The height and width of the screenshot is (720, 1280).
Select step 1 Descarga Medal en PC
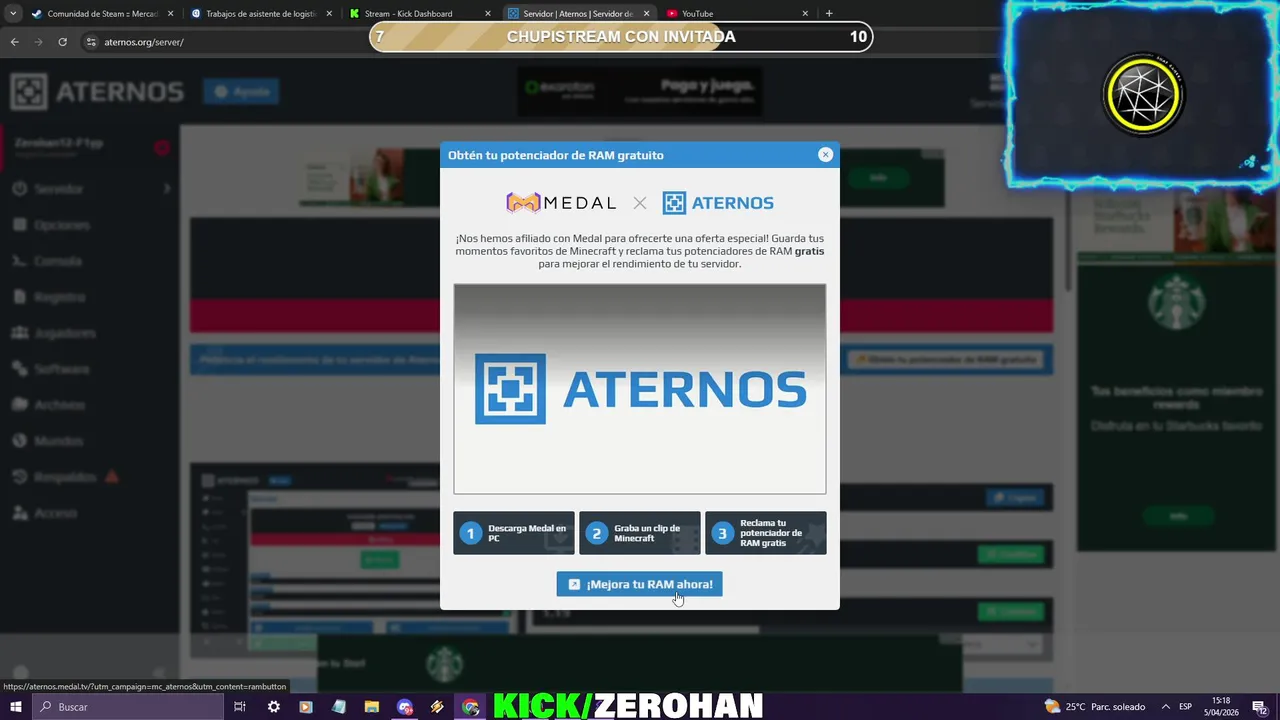tap(514, 533)
